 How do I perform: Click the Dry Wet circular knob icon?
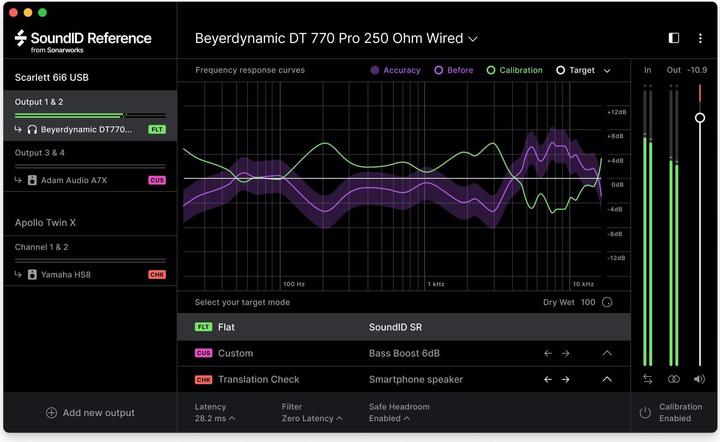(607, 302)
